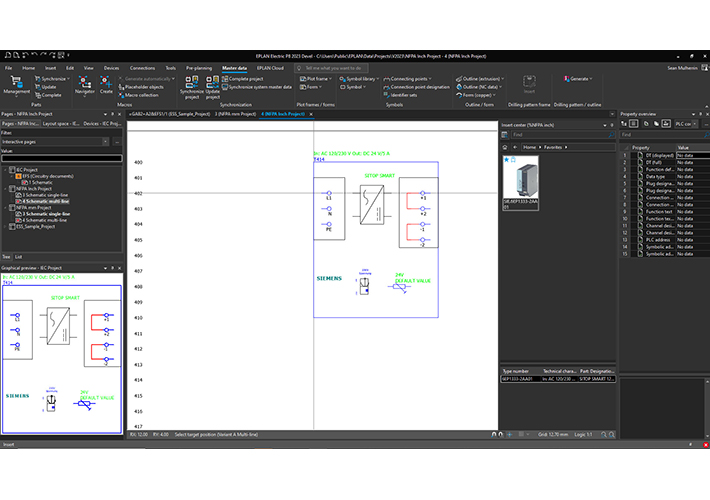Click the Insert center home icon

tap(505, 147)
